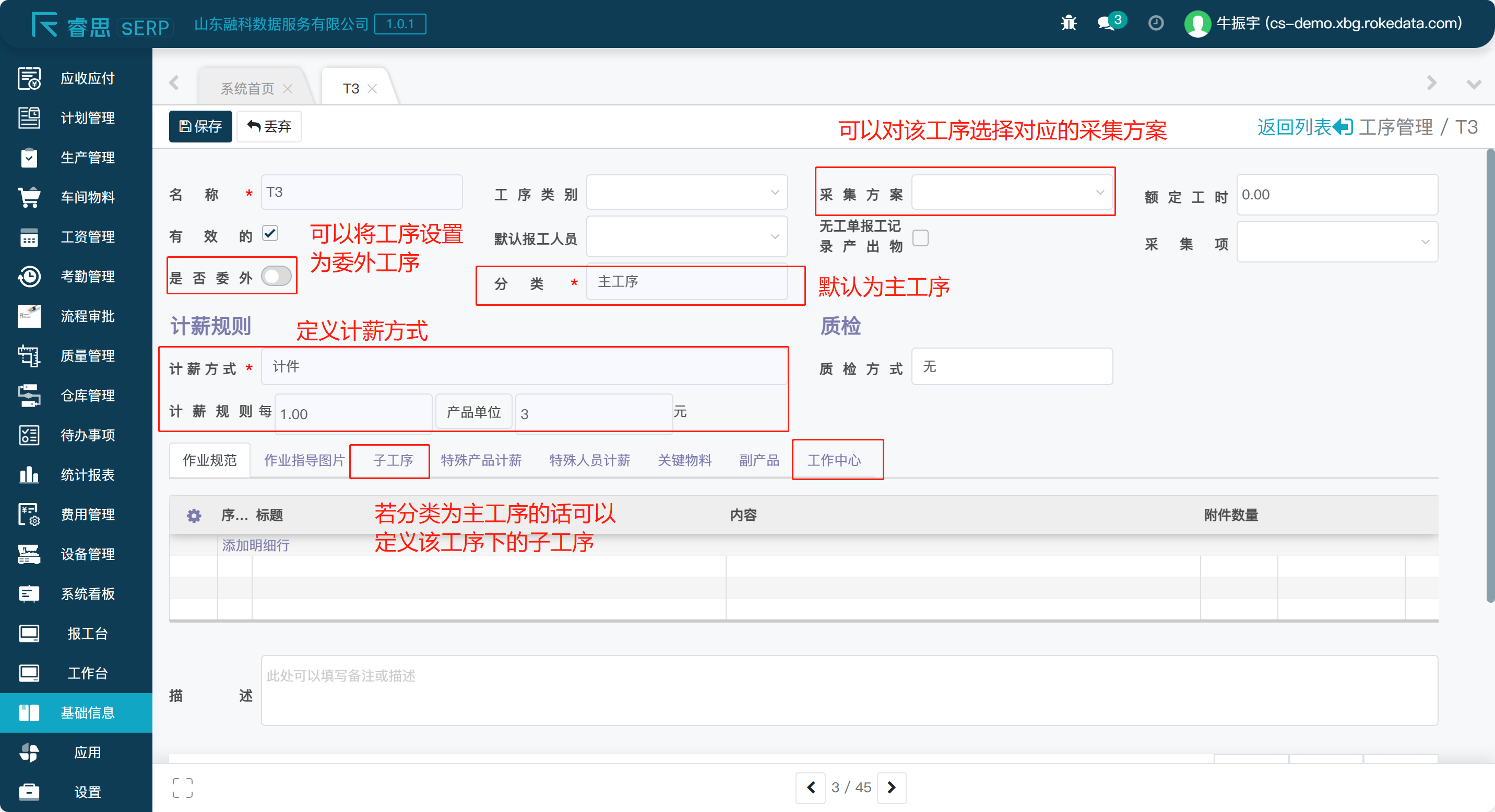Open 车间物料 in the sidebar
The height and width of the screenshot is (812, 1495).
[87, 197]
